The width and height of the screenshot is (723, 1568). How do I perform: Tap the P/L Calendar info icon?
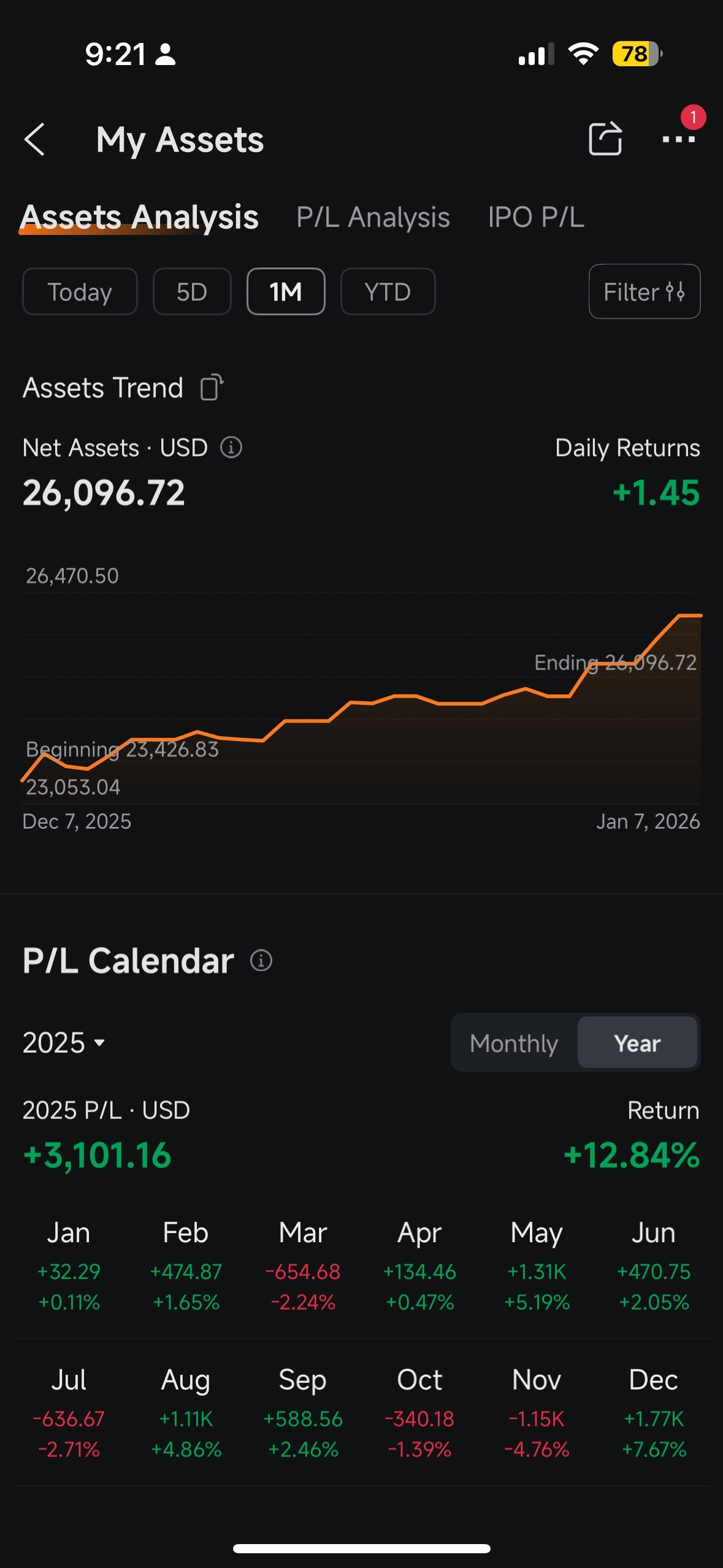tap(261, 960)
